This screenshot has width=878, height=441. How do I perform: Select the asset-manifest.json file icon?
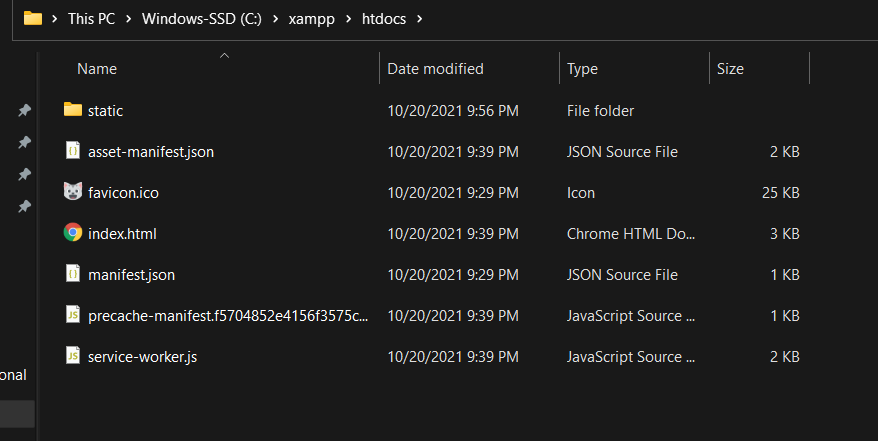[x=73, y=151]
